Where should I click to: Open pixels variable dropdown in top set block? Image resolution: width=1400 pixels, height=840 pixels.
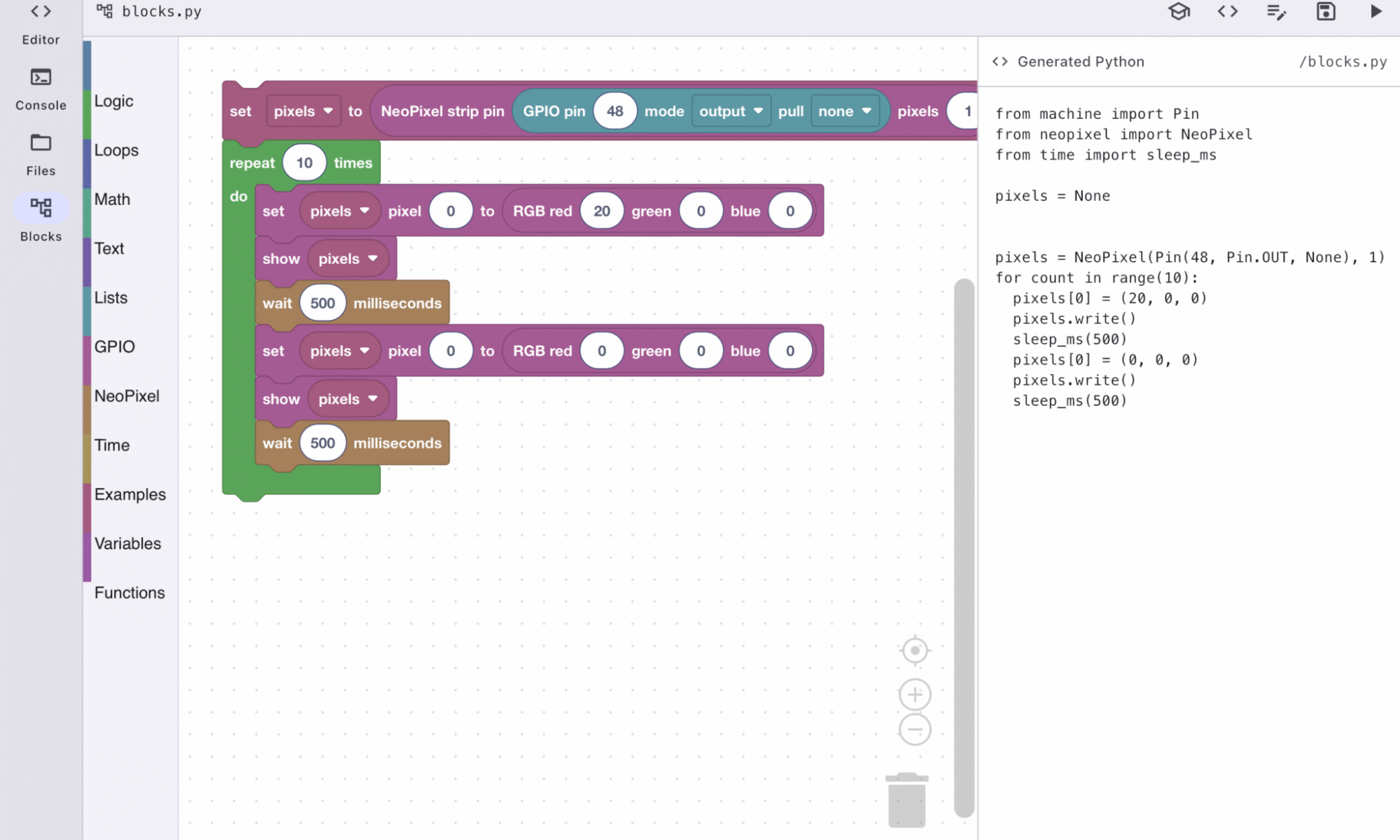[303, 111]
